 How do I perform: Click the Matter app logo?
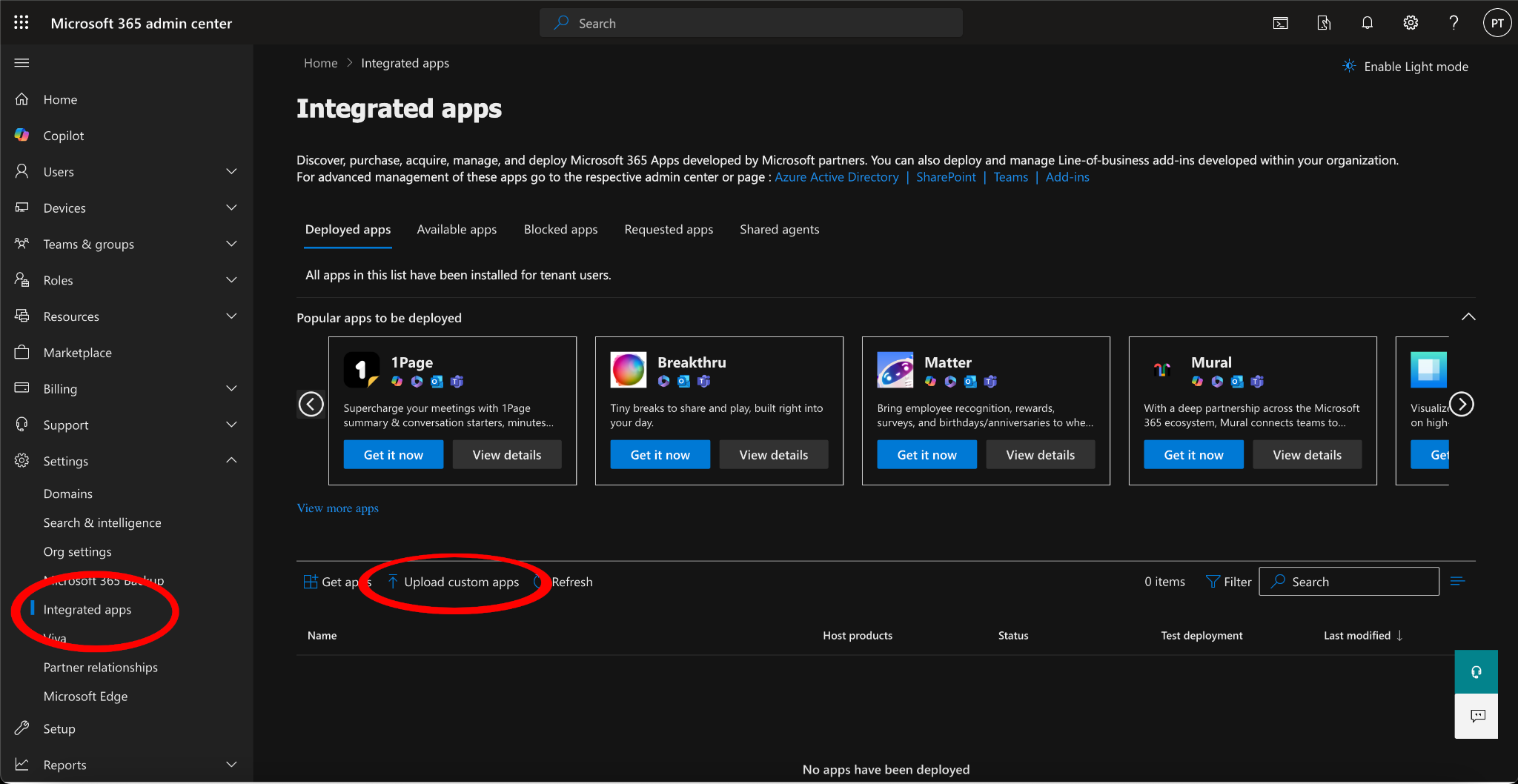[895, 370]
